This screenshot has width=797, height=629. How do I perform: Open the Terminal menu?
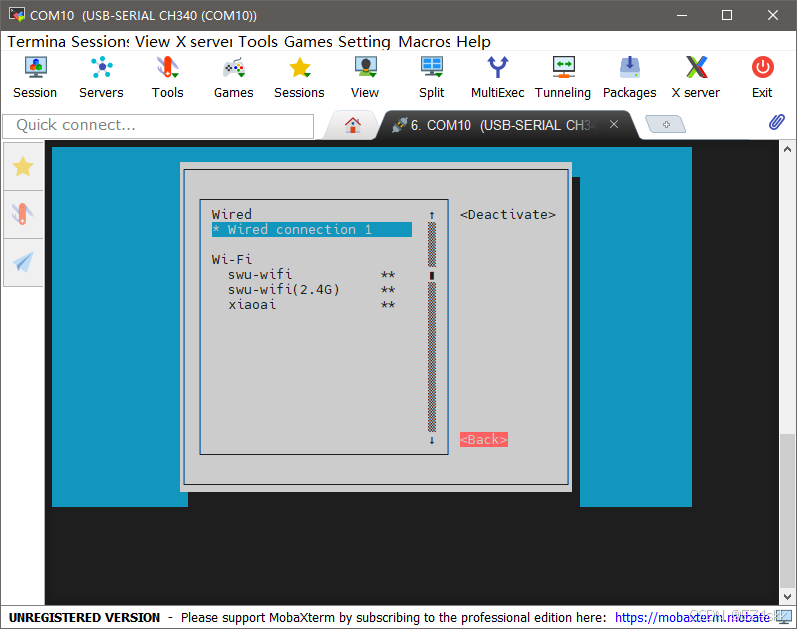point(37,42)
